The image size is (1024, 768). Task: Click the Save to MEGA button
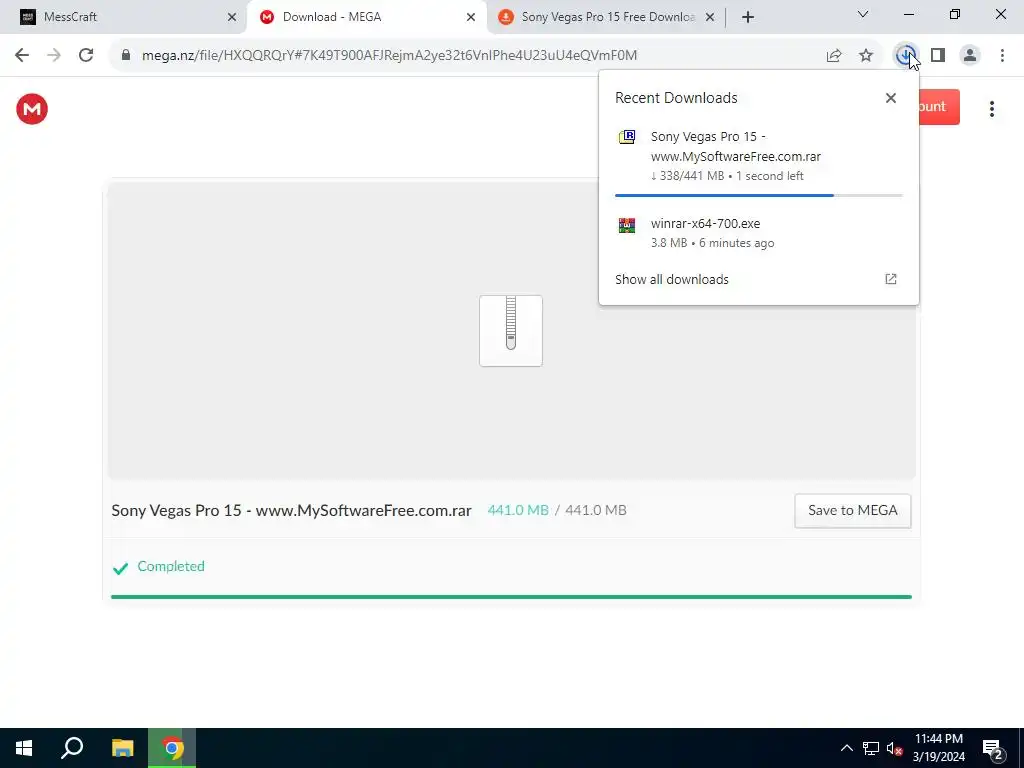[x=852, y=510]
